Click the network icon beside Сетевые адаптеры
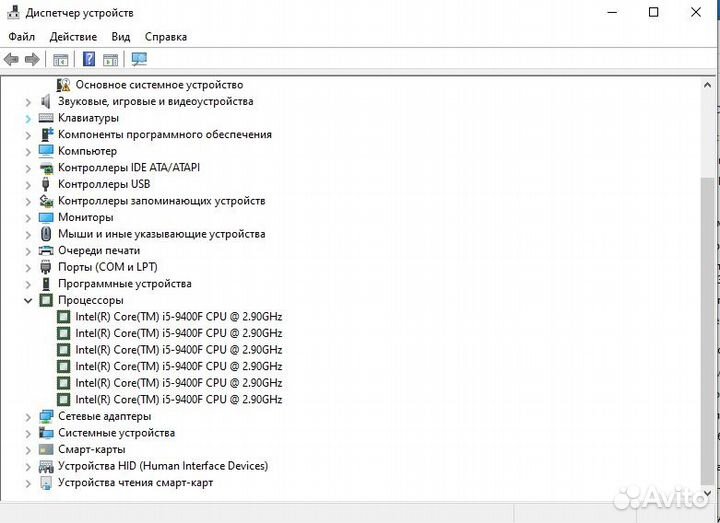 click(x=46, y=416)
